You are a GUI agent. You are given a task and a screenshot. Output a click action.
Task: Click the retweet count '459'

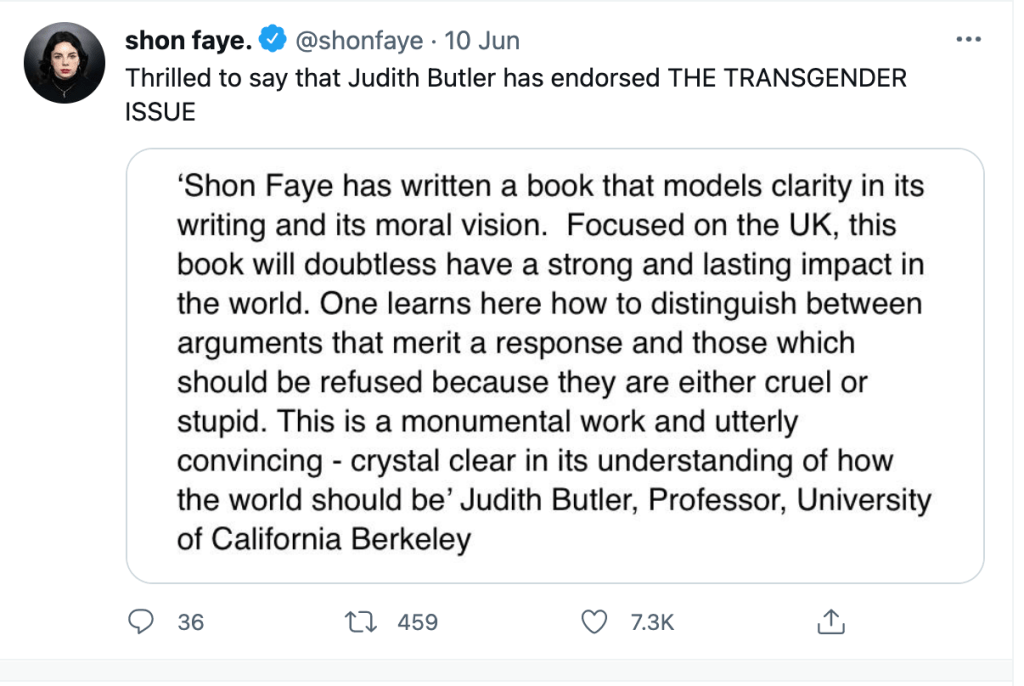(418, 622)
